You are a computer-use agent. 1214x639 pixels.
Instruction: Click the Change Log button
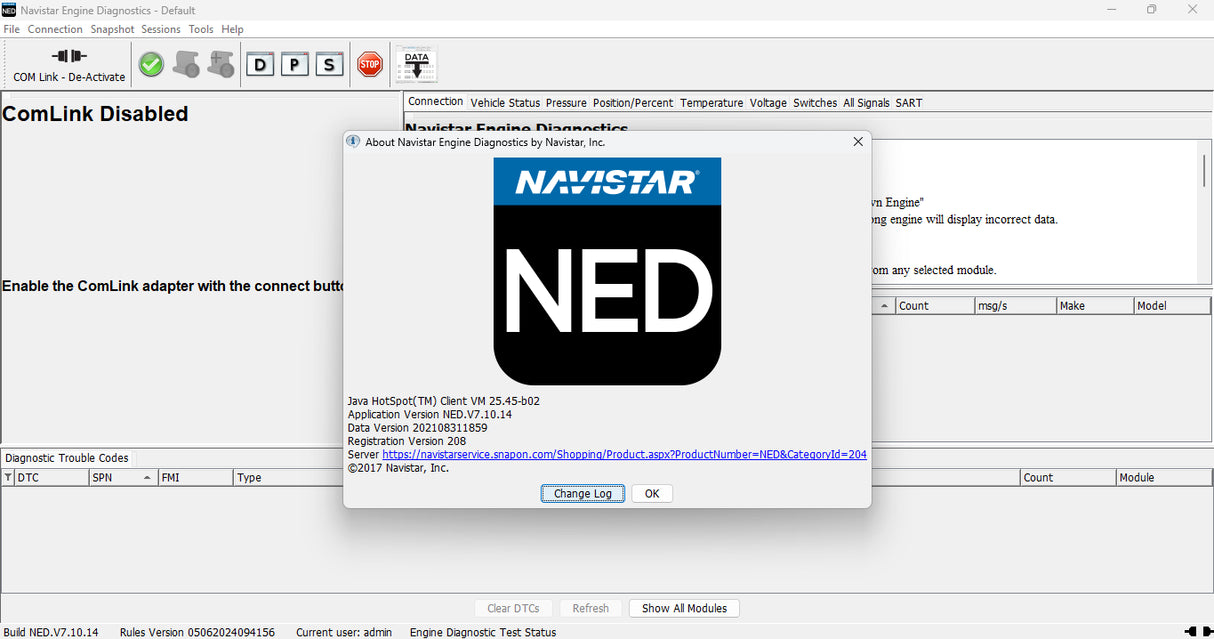583,493
